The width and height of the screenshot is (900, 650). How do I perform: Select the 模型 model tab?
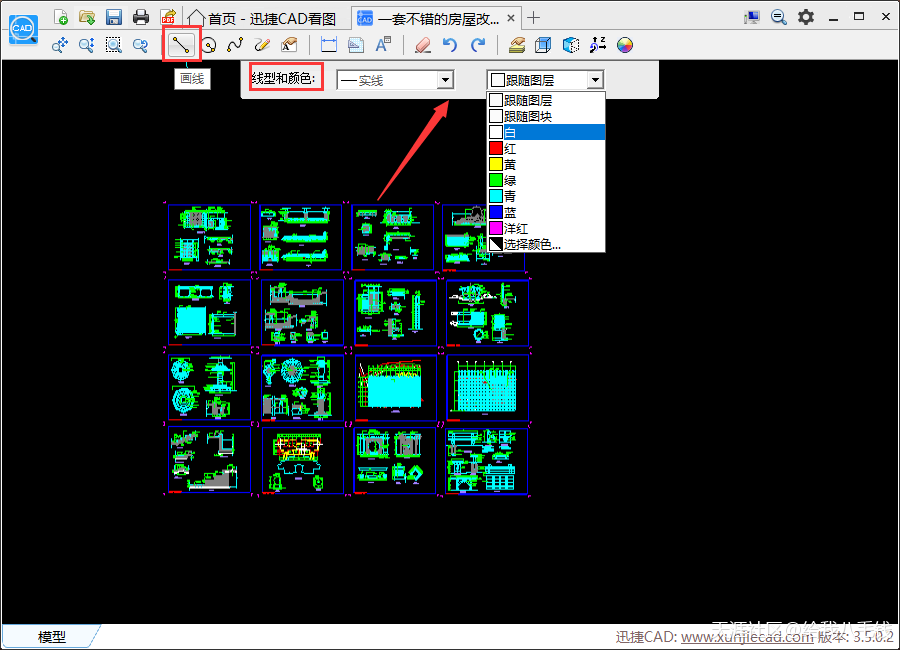point(51,636)
